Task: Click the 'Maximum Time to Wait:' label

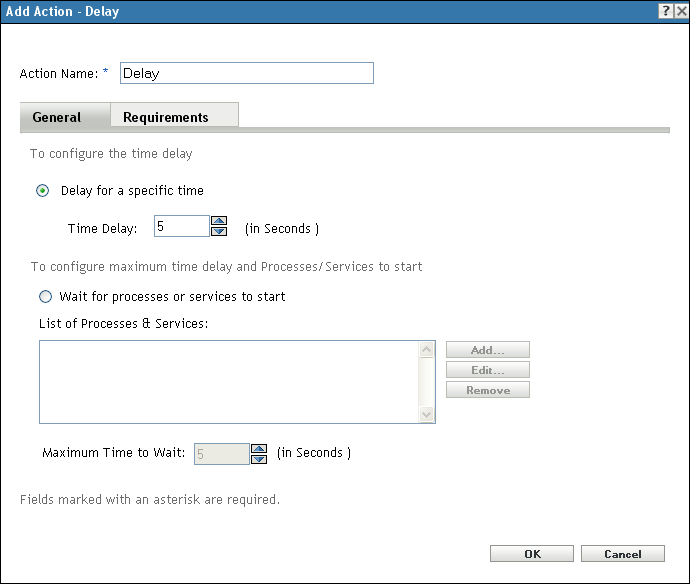Action: click(x=114, y=452)
